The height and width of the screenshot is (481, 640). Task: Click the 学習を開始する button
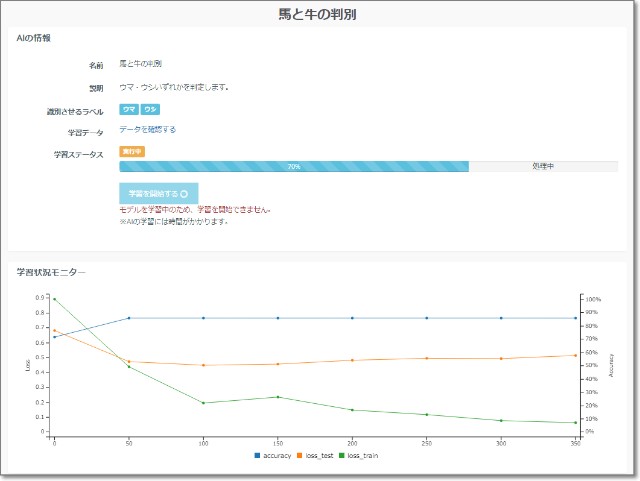pyautogui.click(x=158, y=194)
